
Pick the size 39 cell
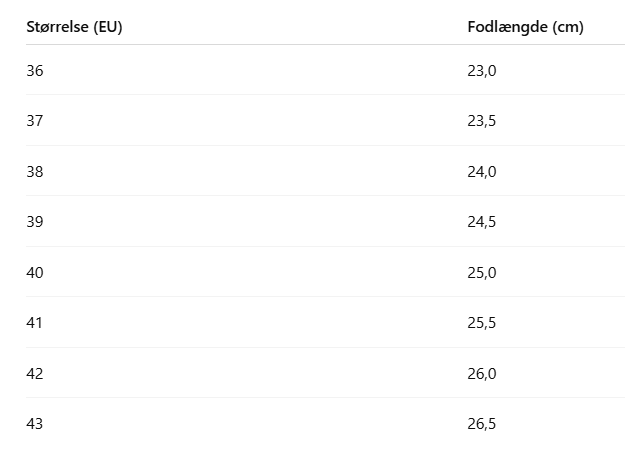[35, 222]
